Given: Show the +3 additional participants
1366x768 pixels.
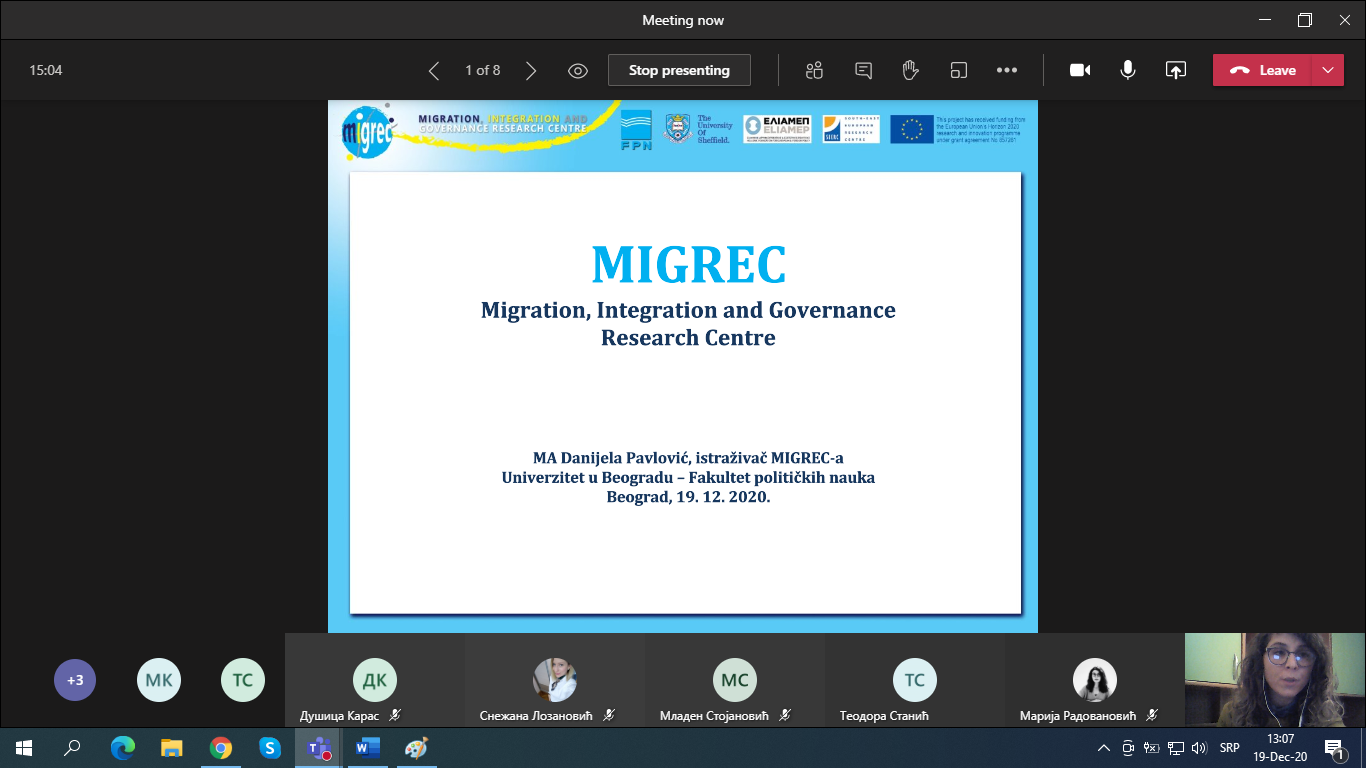Looking at the screenshot, I should [75, 680].
